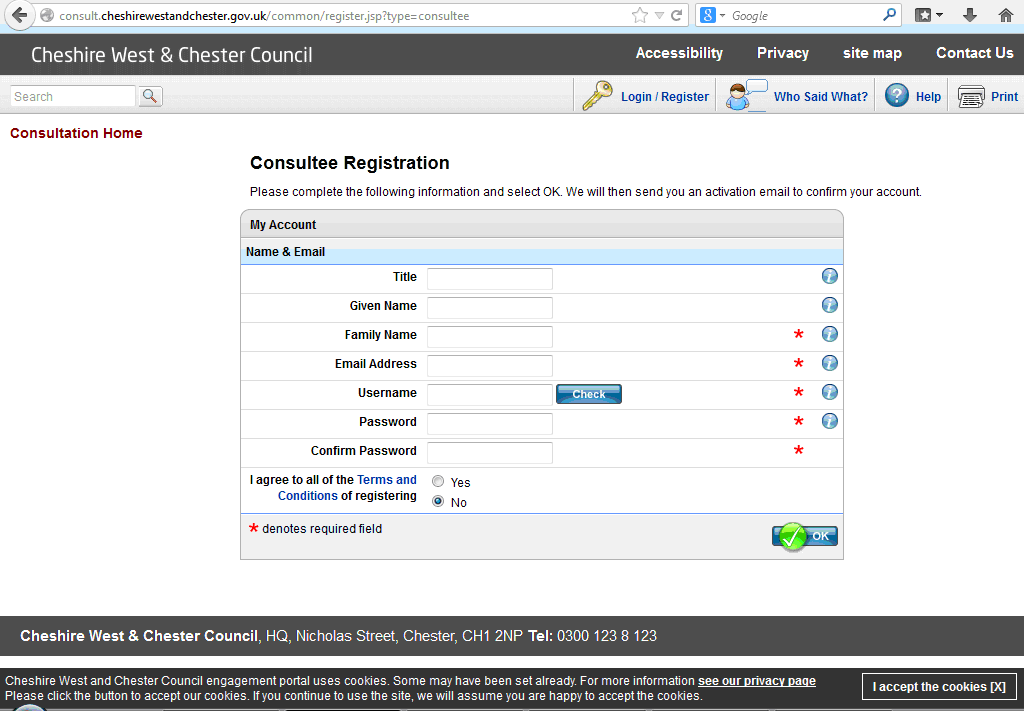This screenshot has height=711, width=1027.
Task: Click the Email Address input field
Action: (489, 365)
